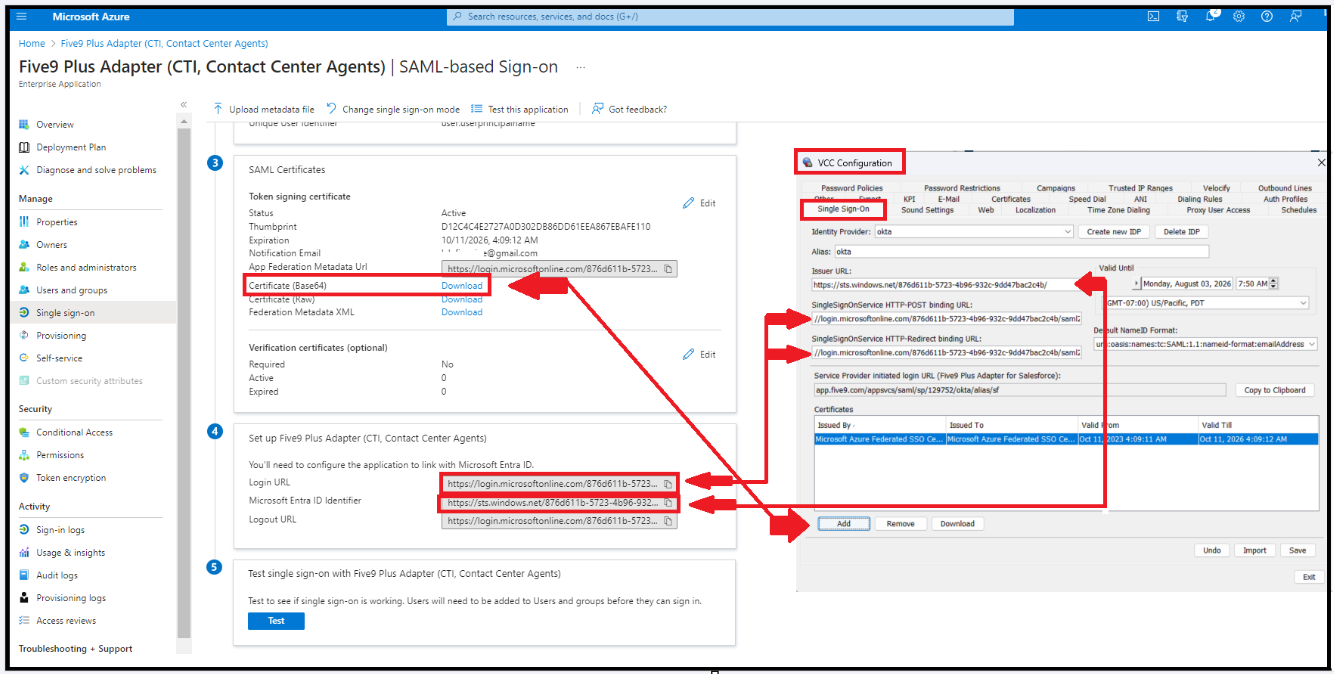Open Diagnose and solve problems
Image resolution: width=1334 pixels, height=674 pixels.
click(x=96, y=170)
